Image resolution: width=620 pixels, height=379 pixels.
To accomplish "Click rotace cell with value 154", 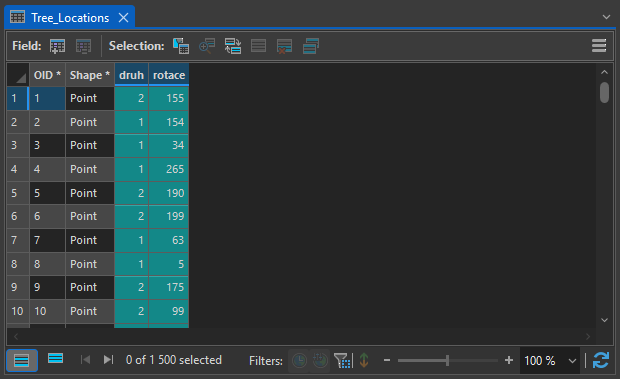I will pyautogui.click(x=169, y=122).
